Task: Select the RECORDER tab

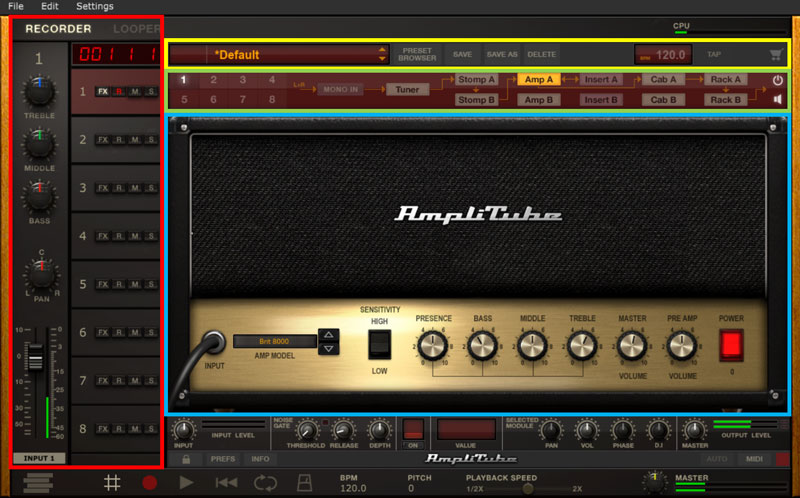Action: click(x=58, y=29)
